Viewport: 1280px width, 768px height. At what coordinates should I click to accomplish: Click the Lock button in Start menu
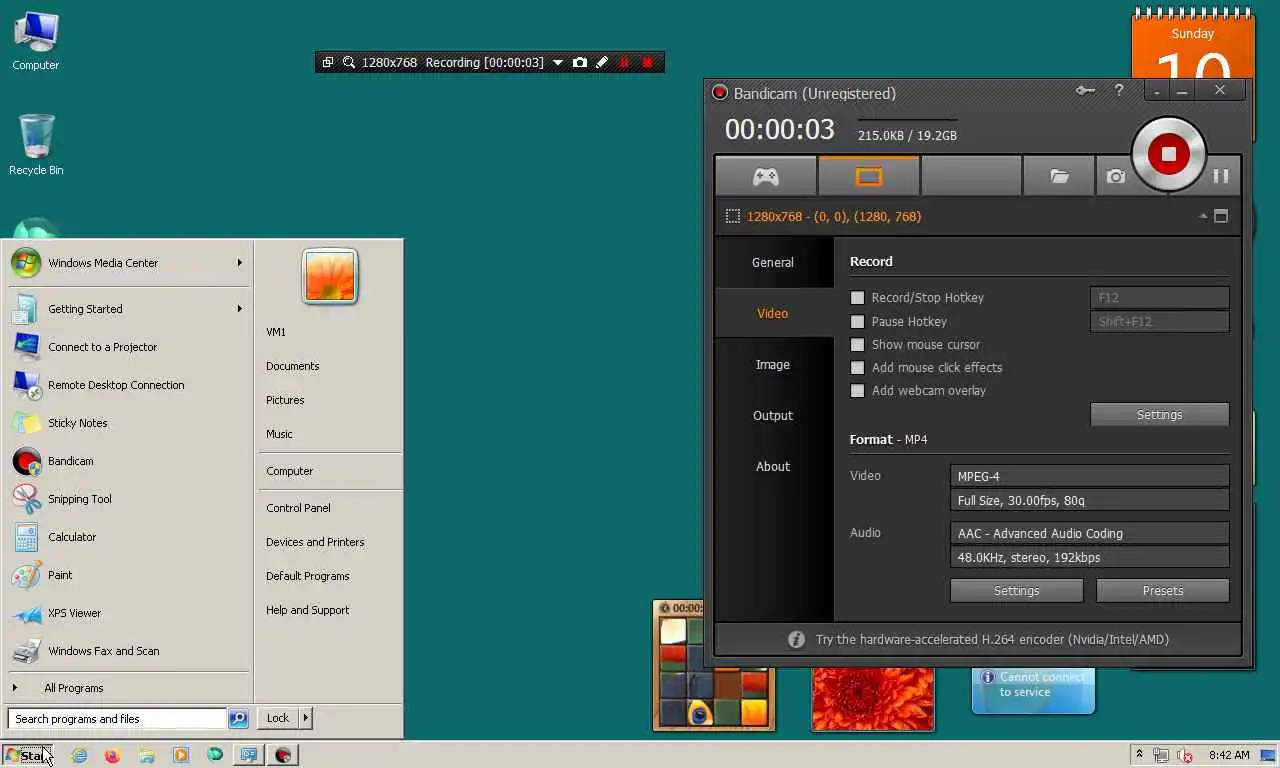point(278,718)
